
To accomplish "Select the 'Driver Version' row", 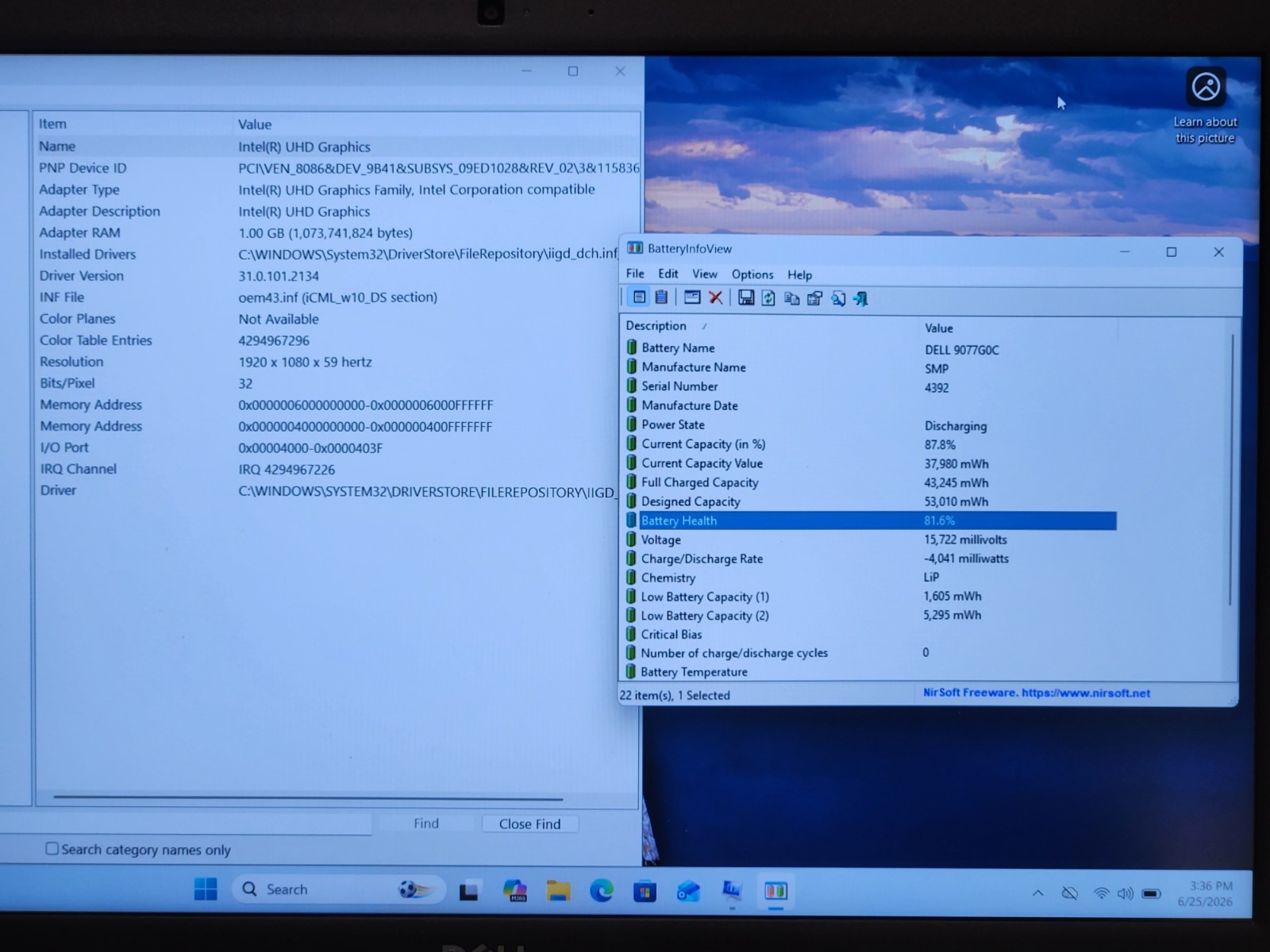I will coord(337,276).
